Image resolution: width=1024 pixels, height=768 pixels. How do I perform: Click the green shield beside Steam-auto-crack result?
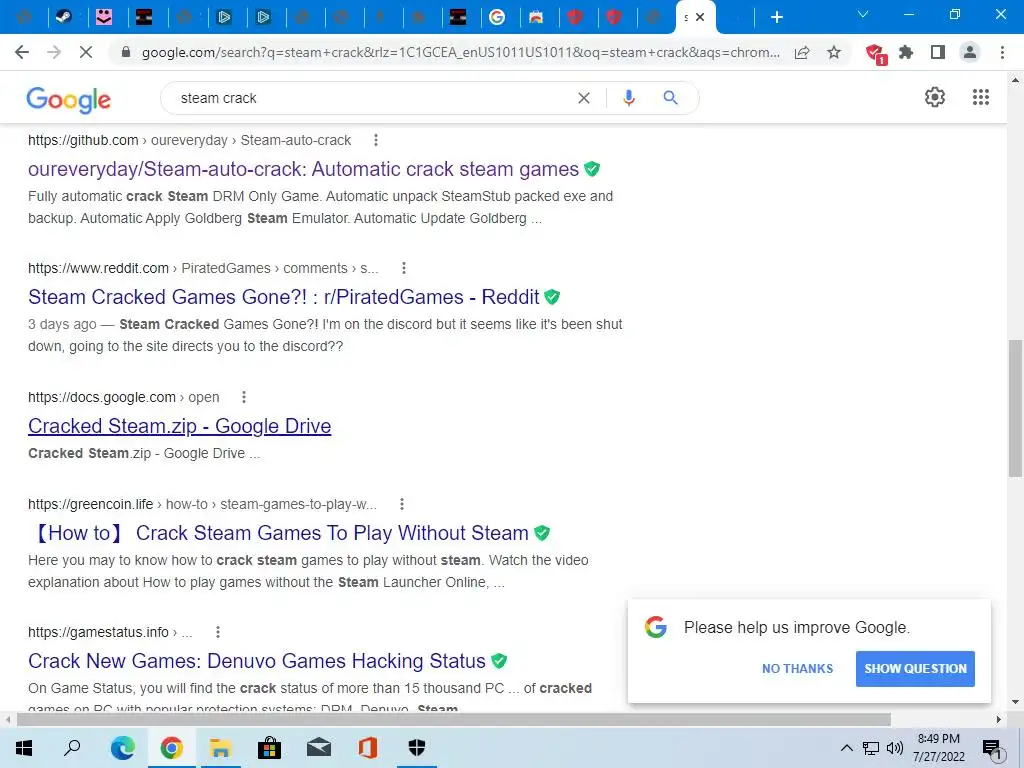[x=592, y=169]
